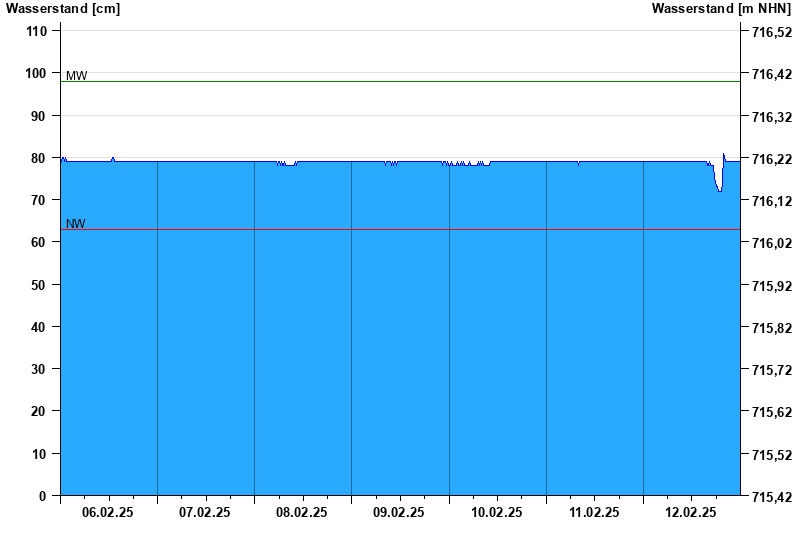
Task: Click the 715,92 value on right axis
Action: tap(771, 286)
